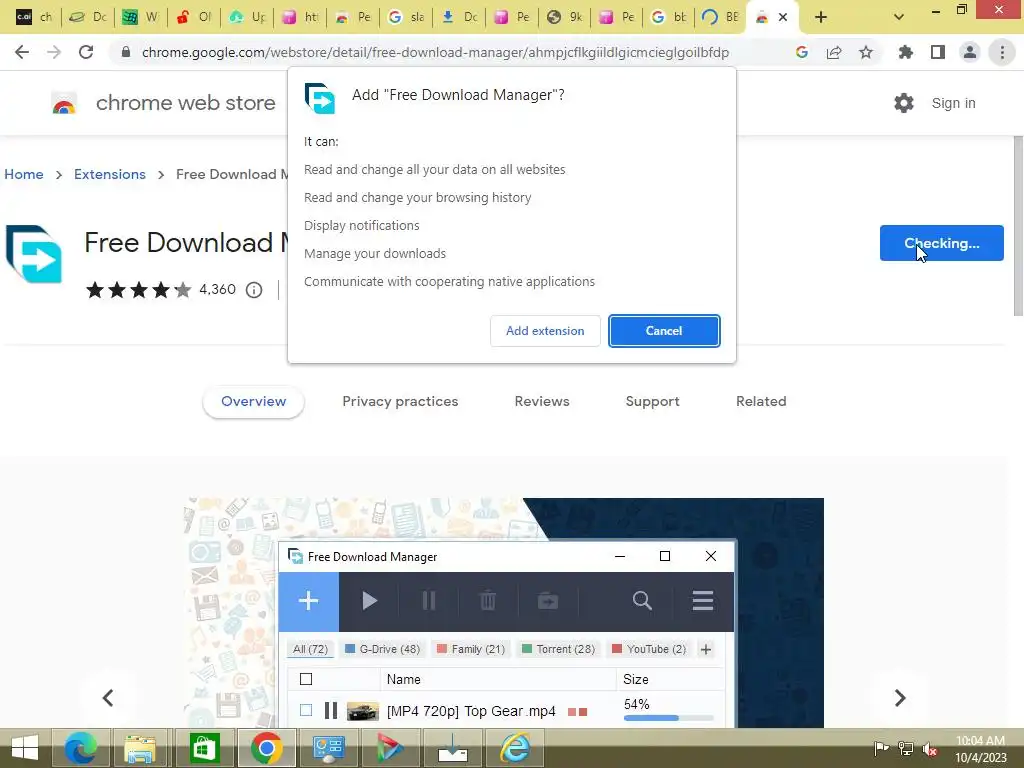Image resolution: width=1024 pixels, height=768 pixels.
Task: Open the Chrome profile icon
Action: click(970, 52)
